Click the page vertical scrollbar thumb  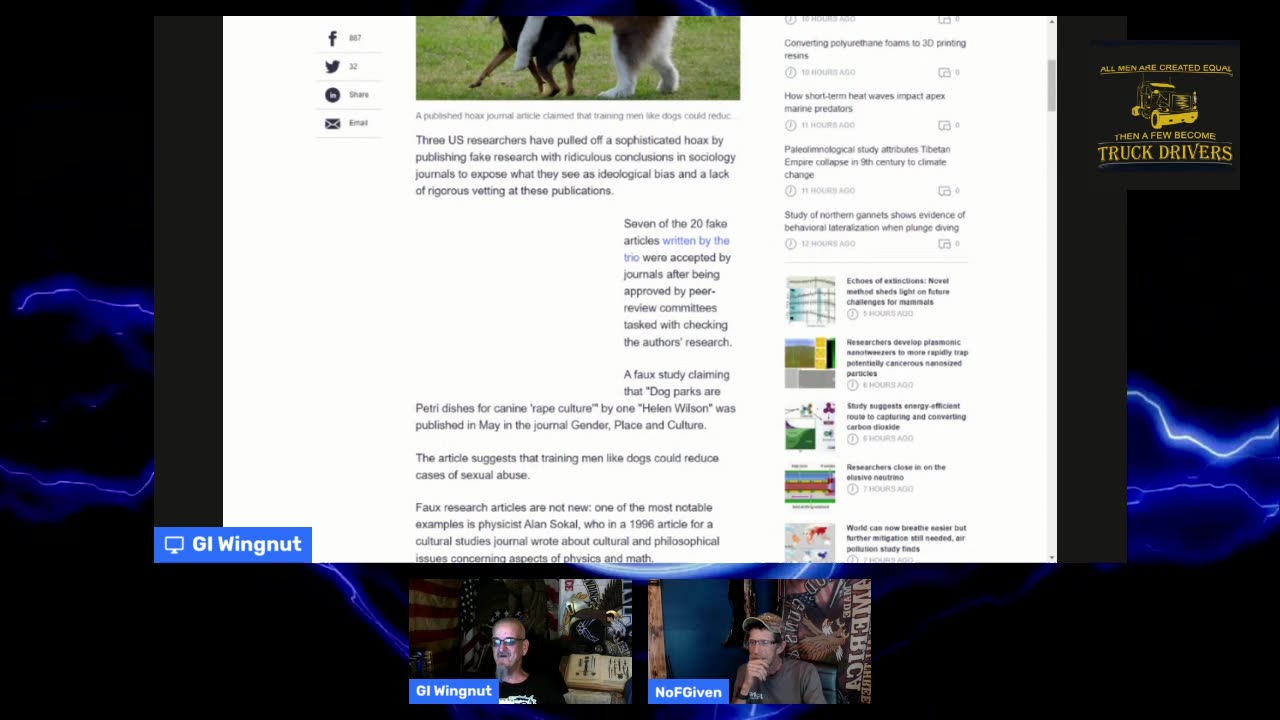pos(1051,85)
